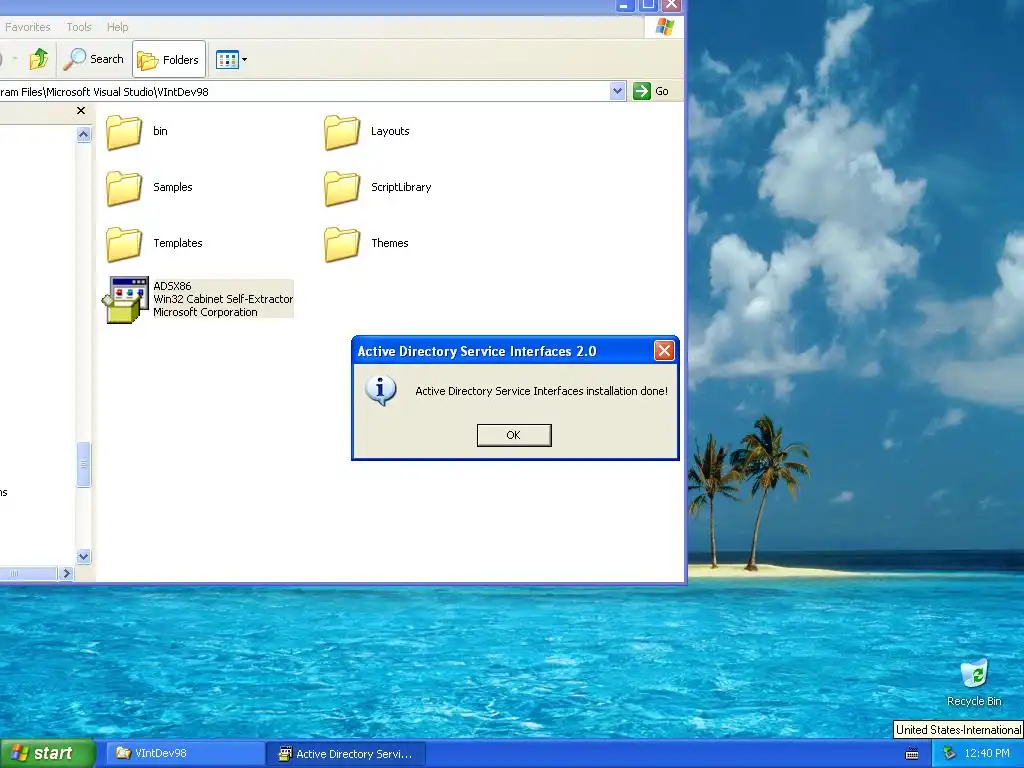Open the Themes folder
The width and height of the screenshot is (1024, 768).
pyautogui.click(x=342, y=244)
